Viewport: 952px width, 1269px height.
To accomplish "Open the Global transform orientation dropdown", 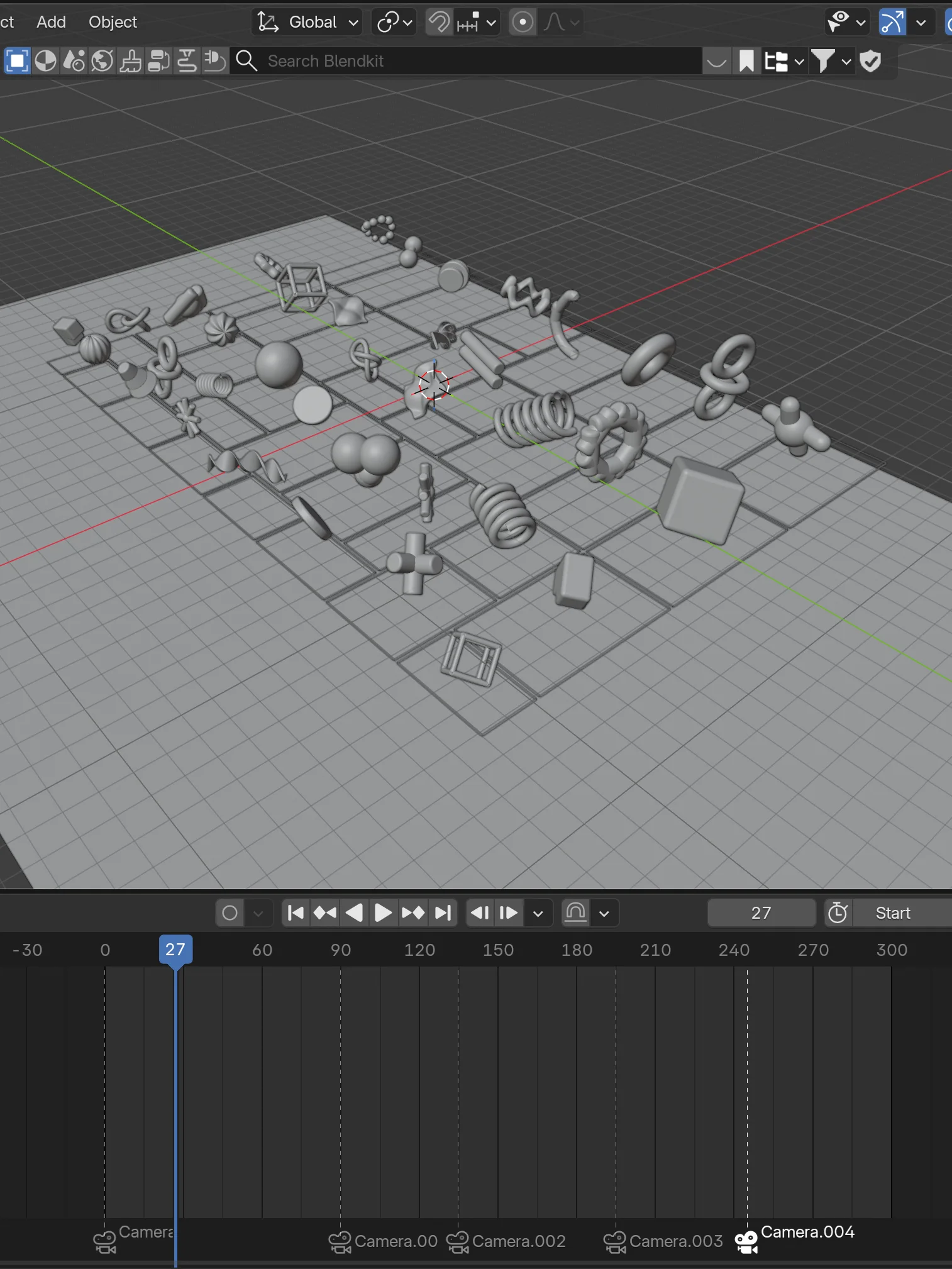I will (x=307, y=22).
